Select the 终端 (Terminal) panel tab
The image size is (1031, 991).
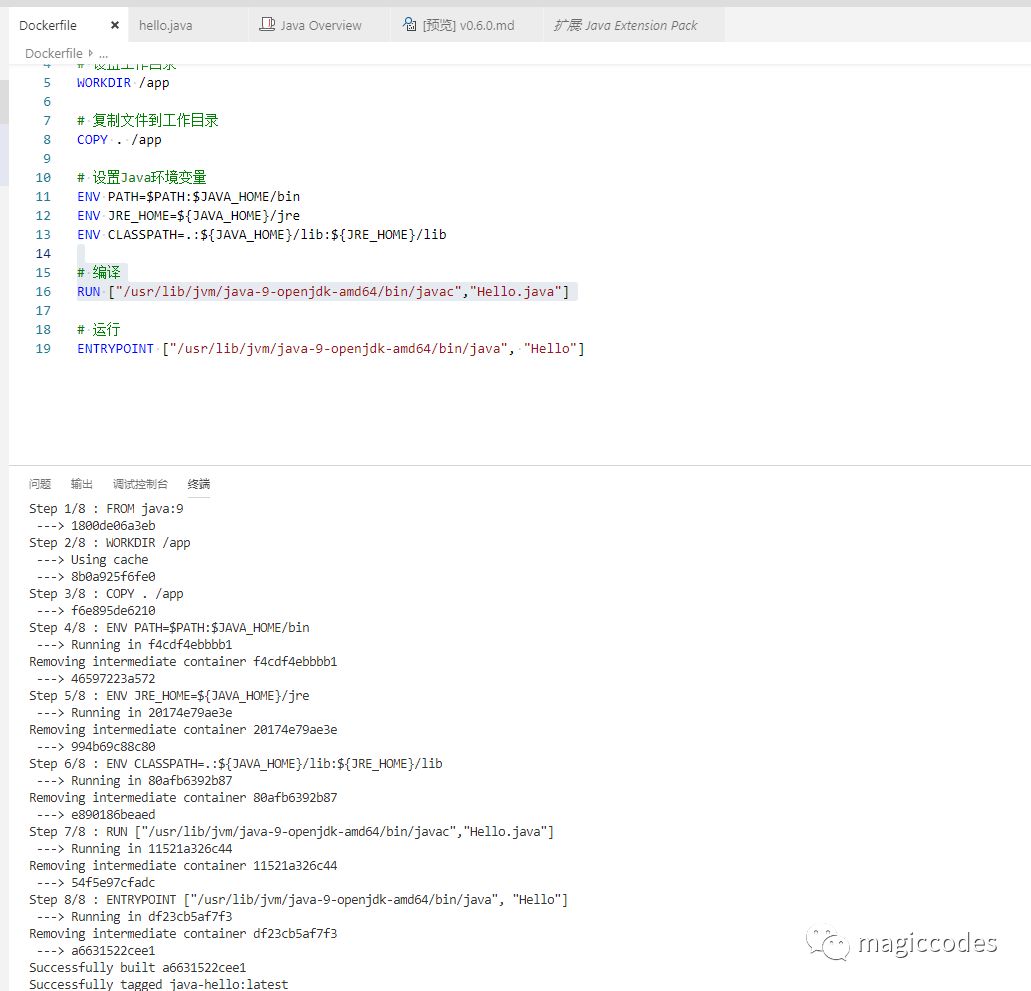[199, 484]
